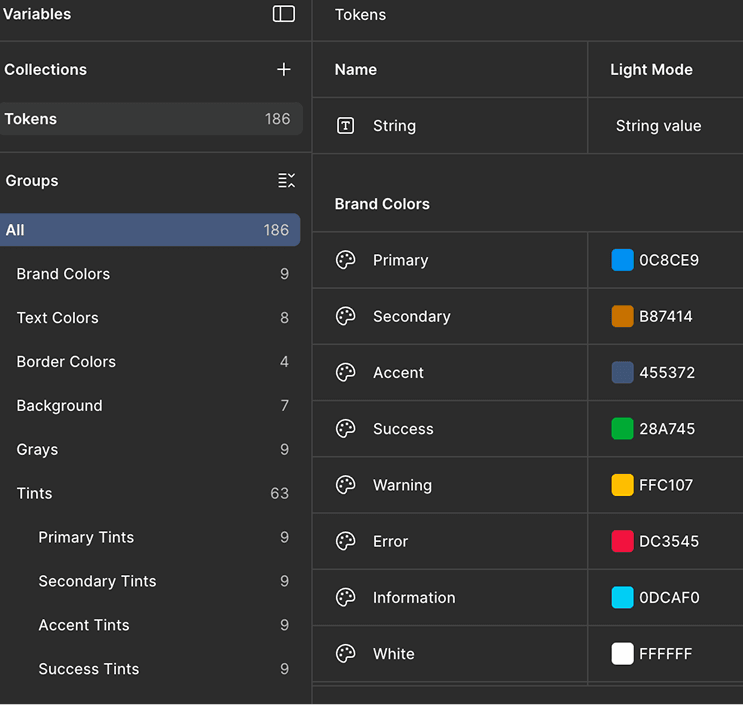The width and height of the screenshot is (743, 705).
Task: Collapse all groups using the list icon
Action: click(x=286, y=181)
